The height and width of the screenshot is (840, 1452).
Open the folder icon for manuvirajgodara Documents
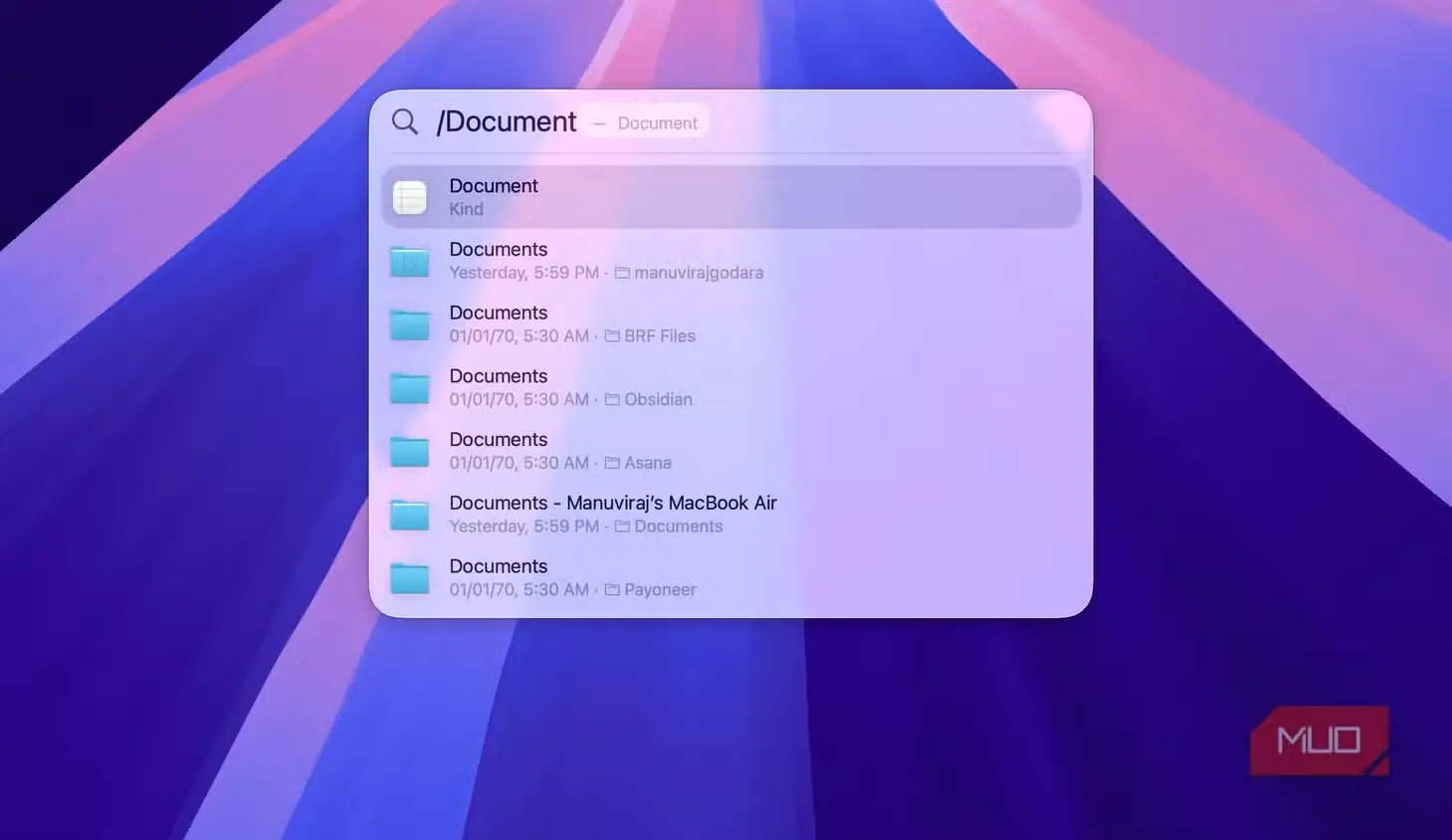point(410,261)
